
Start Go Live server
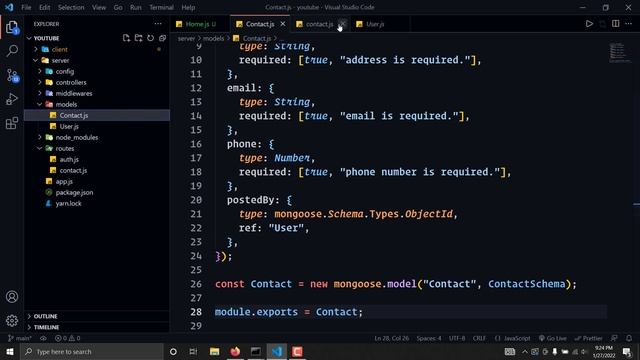(553, 338)
